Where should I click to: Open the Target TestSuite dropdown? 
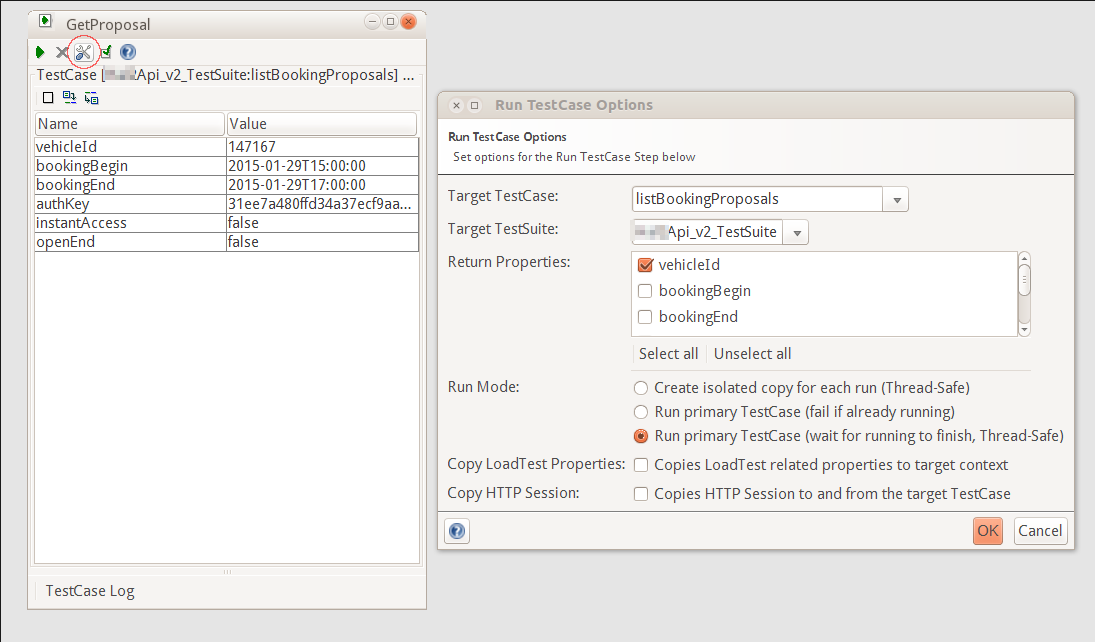click(x=797, y=233)
